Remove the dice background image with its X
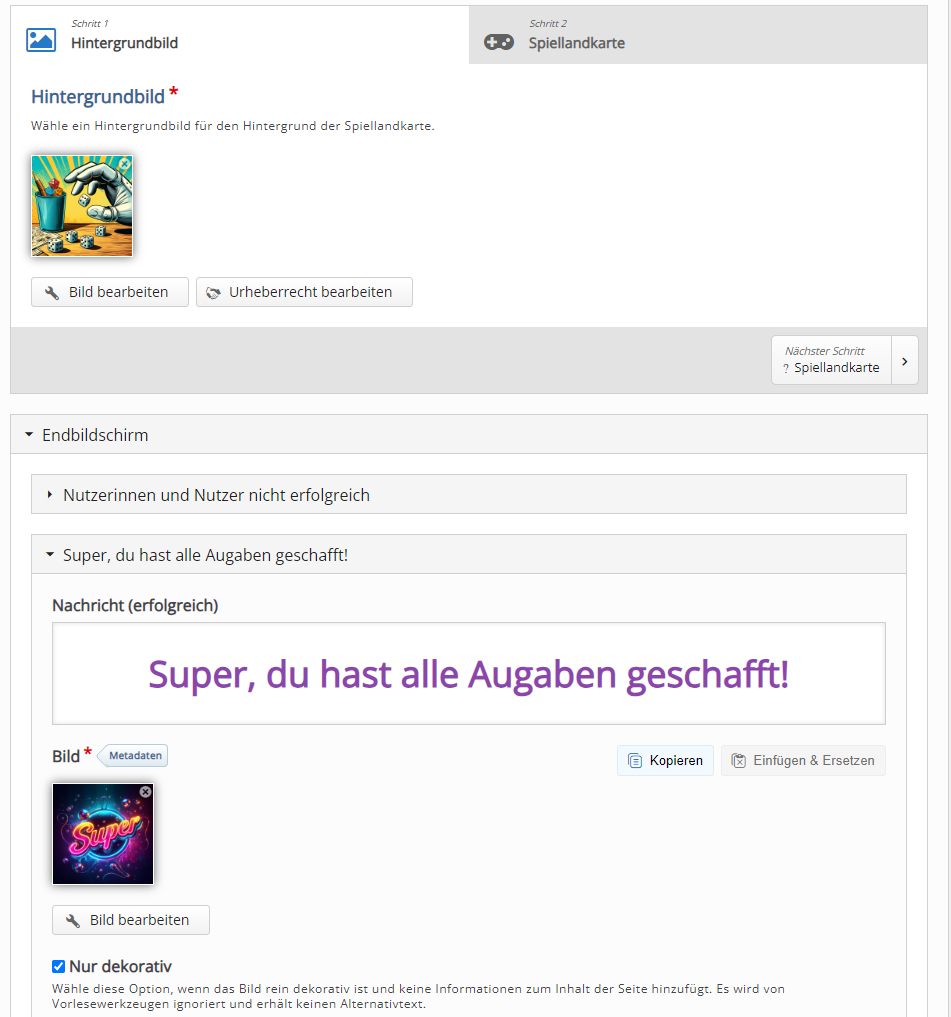Viewport: 951px width, 1017px height. (x=125, y=164)
